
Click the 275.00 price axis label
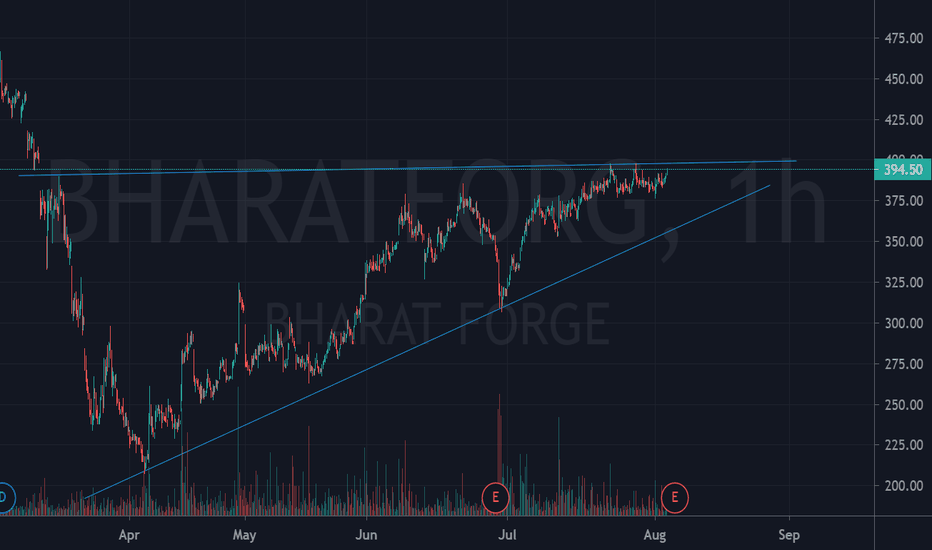(x=903, y=364)
